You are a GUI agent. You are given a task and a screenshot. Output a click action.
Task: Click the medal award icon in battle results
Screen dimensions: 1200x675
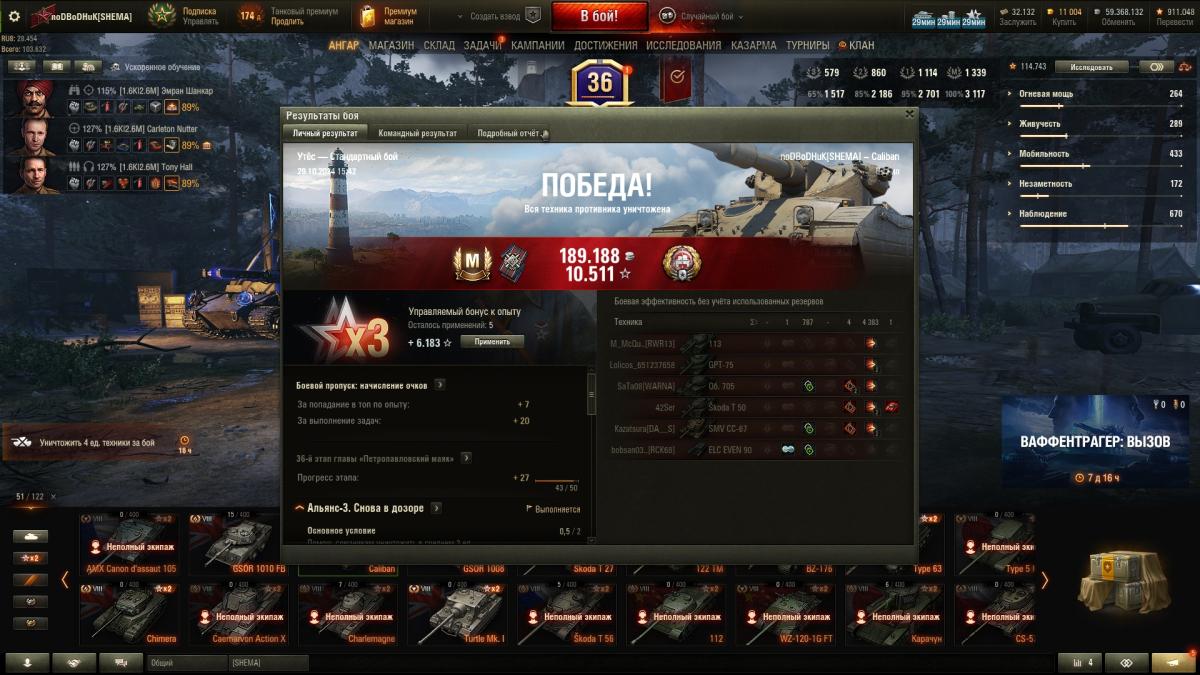coord(680,262)
